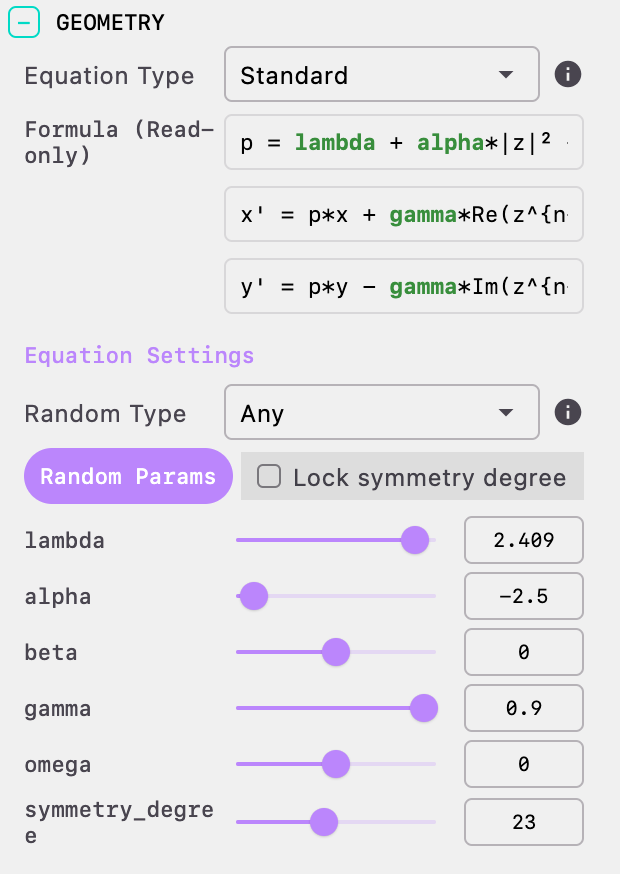
Task: Collapse the GEOMETRY section minus icon
Action: click(x=24, y=22)
